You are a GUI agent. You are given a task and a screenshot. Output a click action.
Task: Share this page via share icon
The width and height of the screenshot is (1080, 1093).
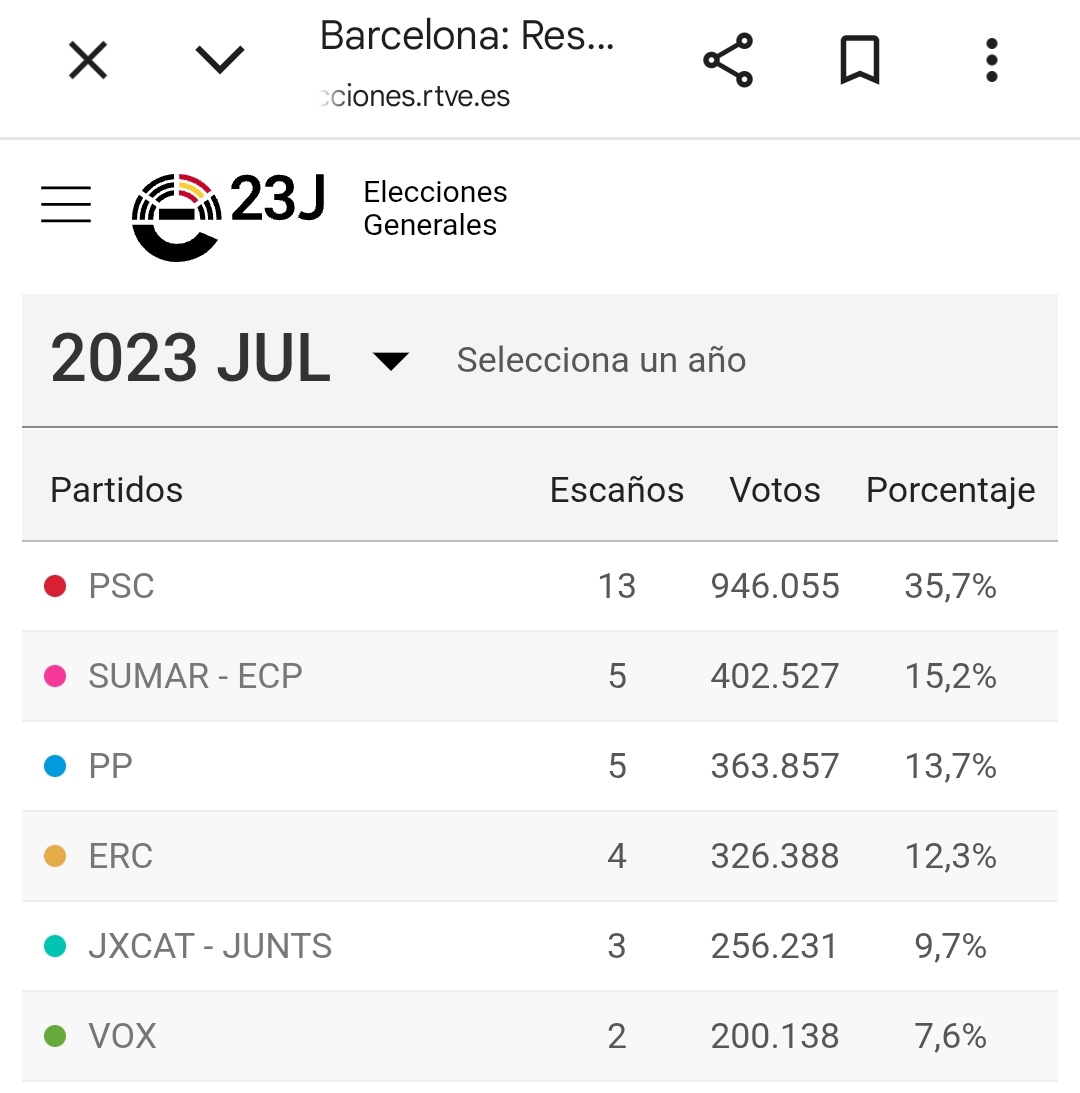point(728,61)
